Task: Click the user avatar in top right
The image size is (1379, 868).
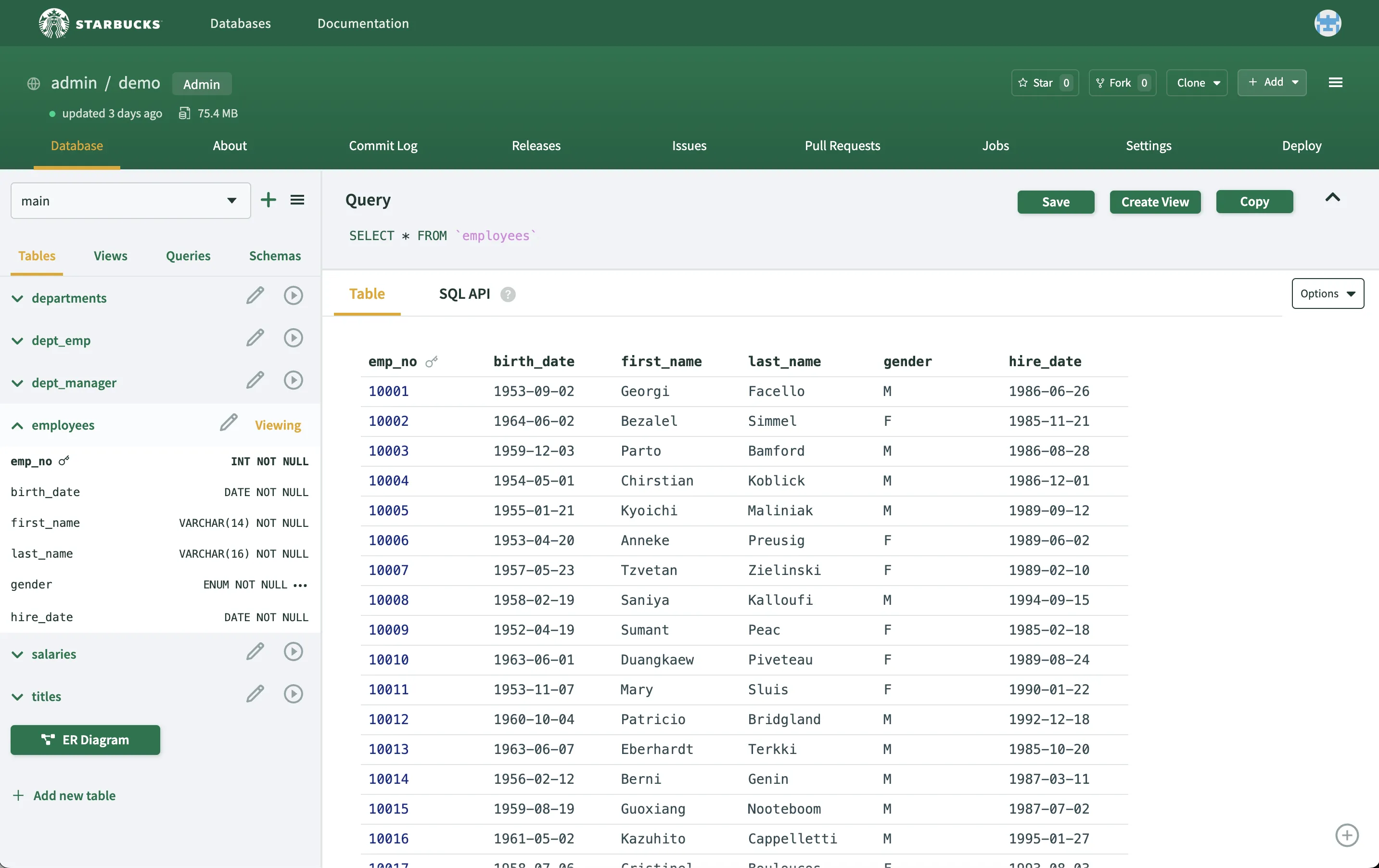Action: tap(1327, 24)
